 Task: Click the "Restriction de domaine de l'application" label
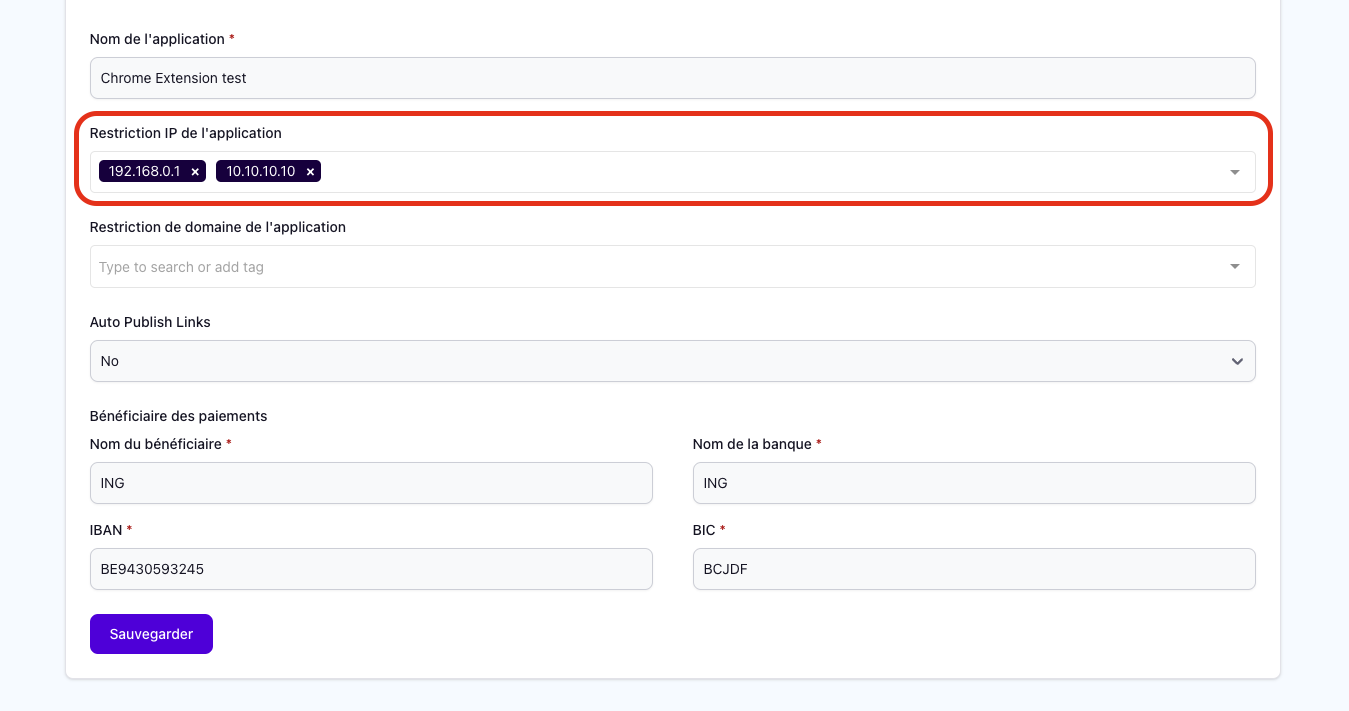pyautogui.click(x=218, y=227)
